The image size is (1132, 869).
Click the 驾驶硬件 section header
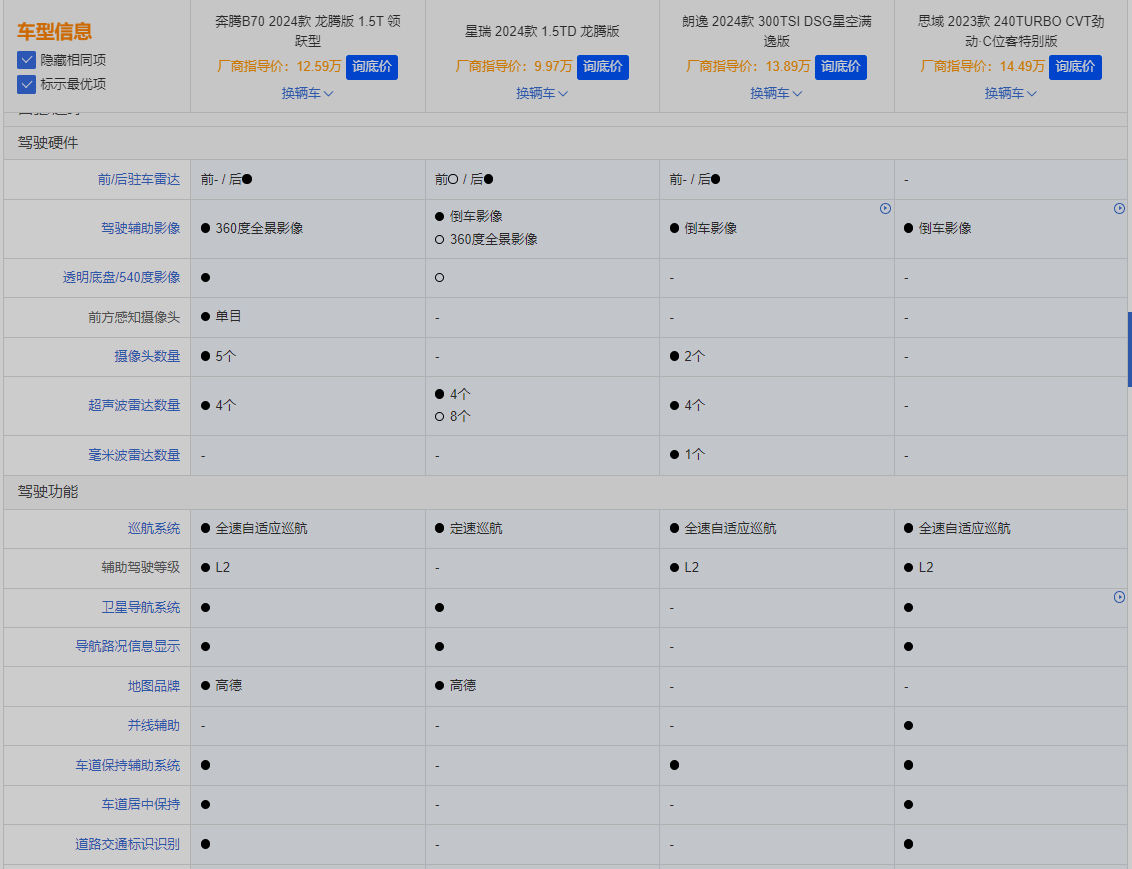[x=48, y=143]
